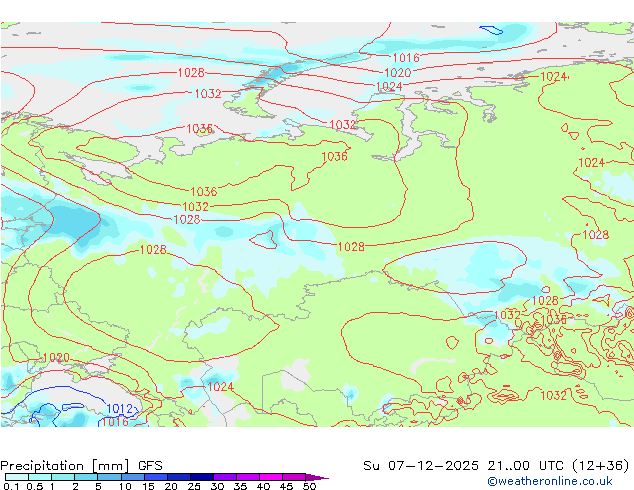Select the 20–25 mm legend swatch

178,477
